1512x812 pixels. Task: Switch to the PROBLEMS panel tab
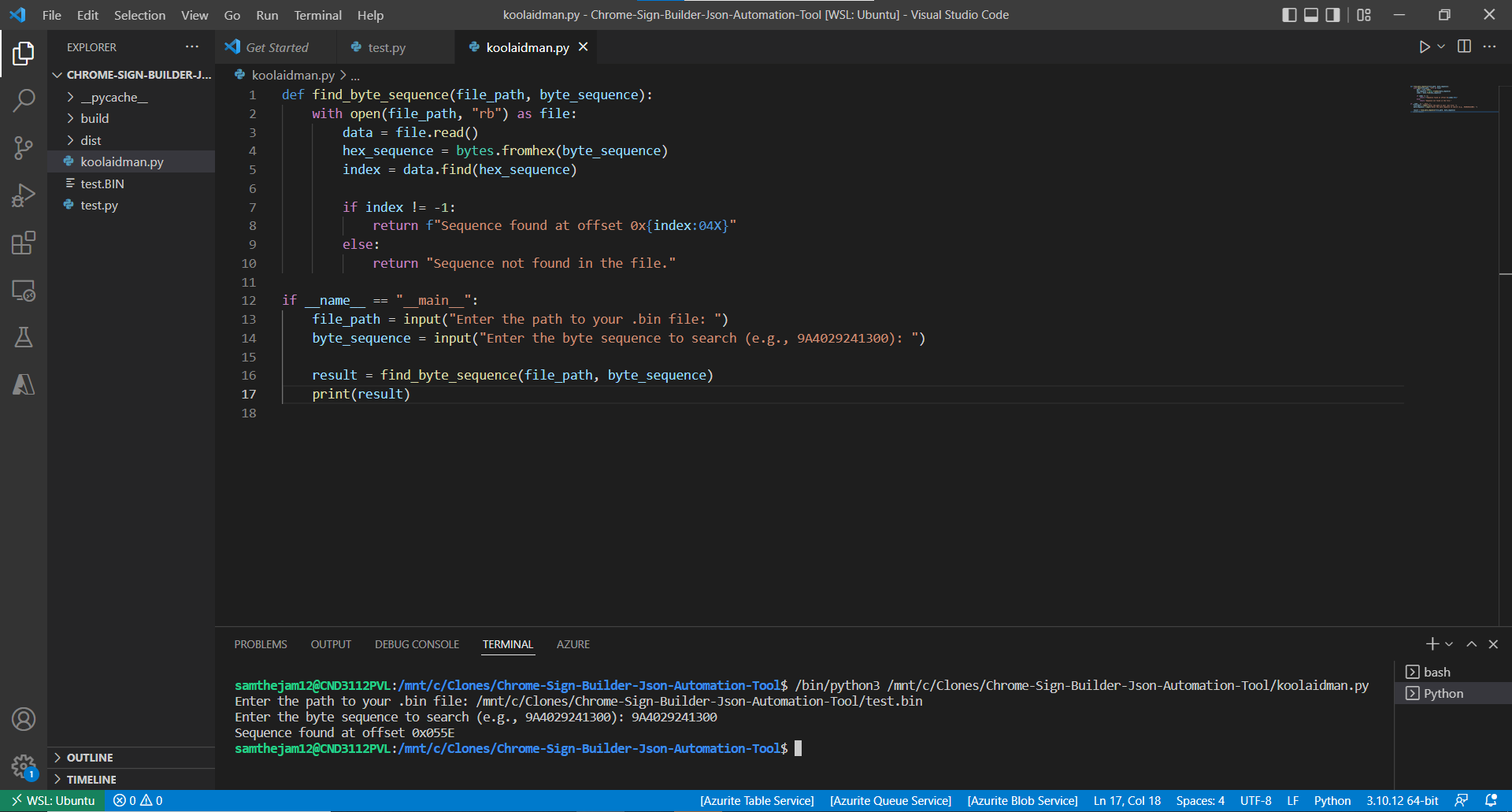[x=261, y=644]
